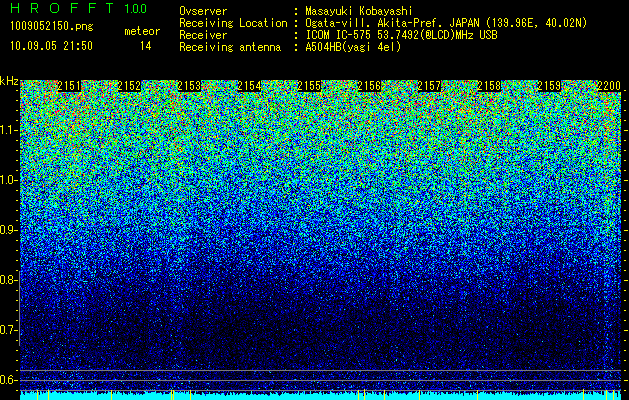
Task: Click the meteor count value 14
Action: 145,46
